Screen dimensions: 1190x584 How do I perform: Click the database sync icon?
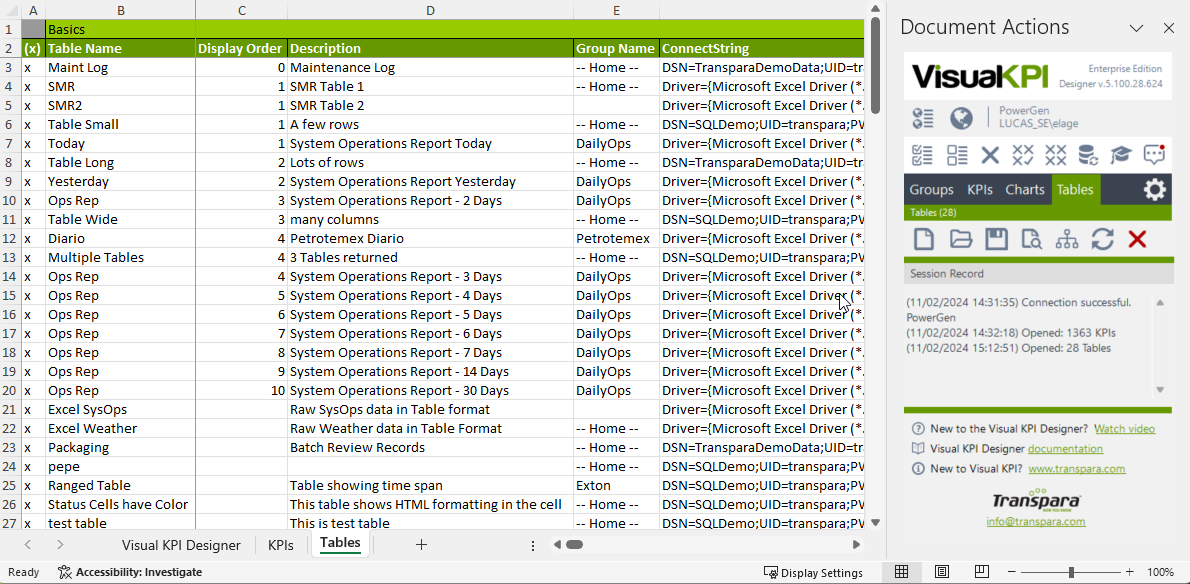point(1087,155)
